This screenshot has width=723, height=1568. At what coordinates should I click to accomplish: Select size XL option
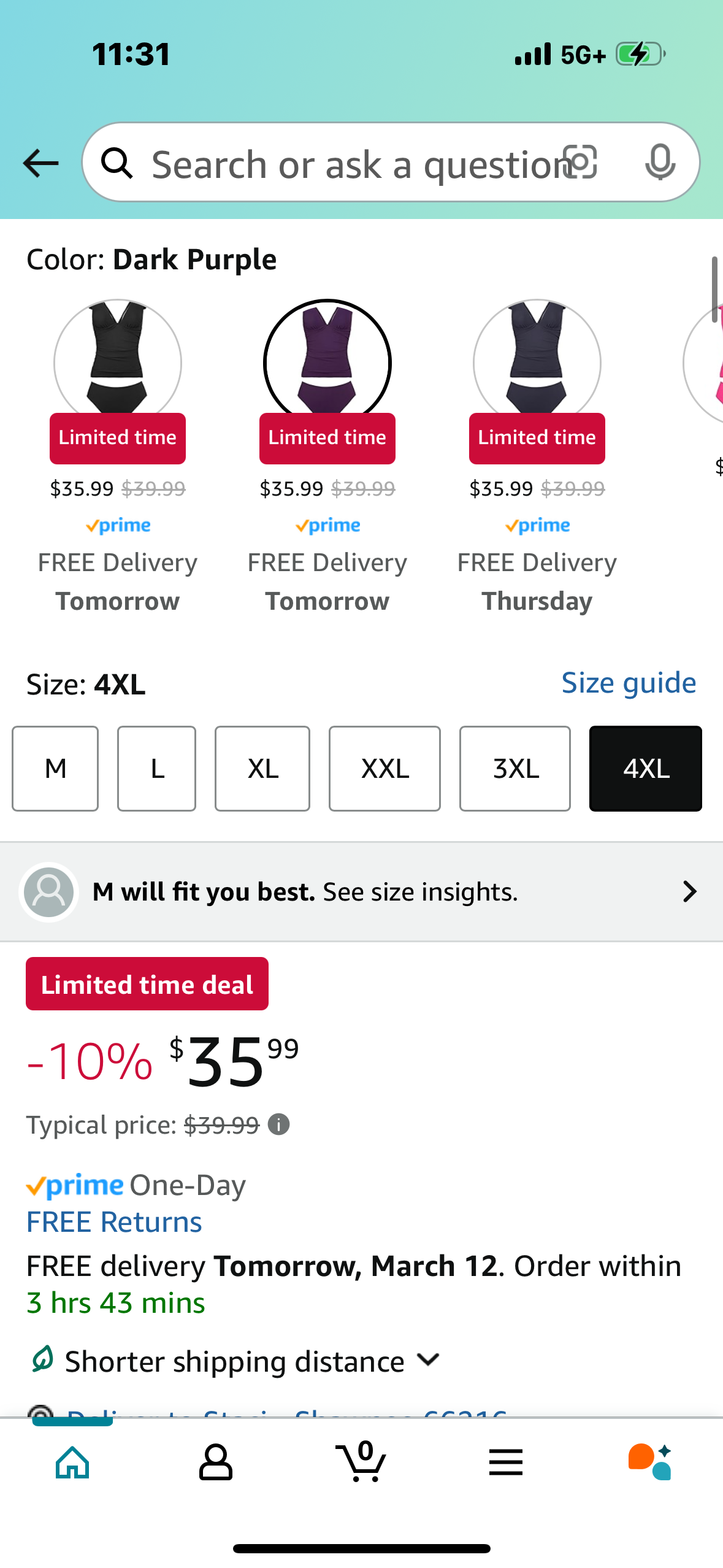click(x=262, y=769)
